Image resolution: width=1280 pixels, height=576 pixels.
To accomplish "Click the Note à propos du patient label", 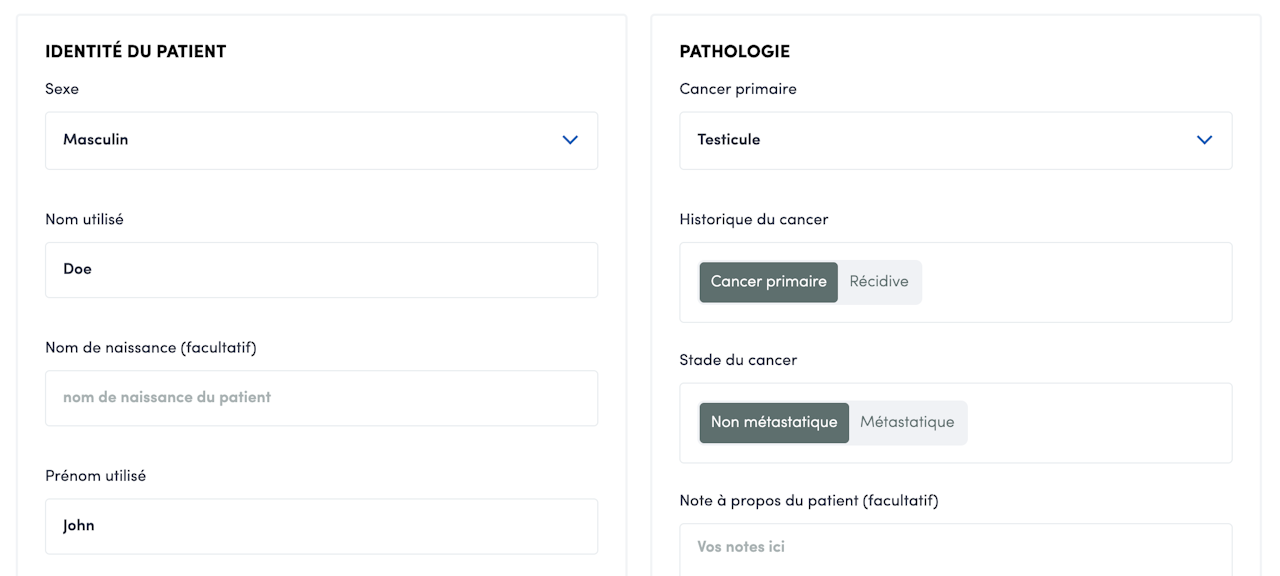I will click(x=808, y=500).
